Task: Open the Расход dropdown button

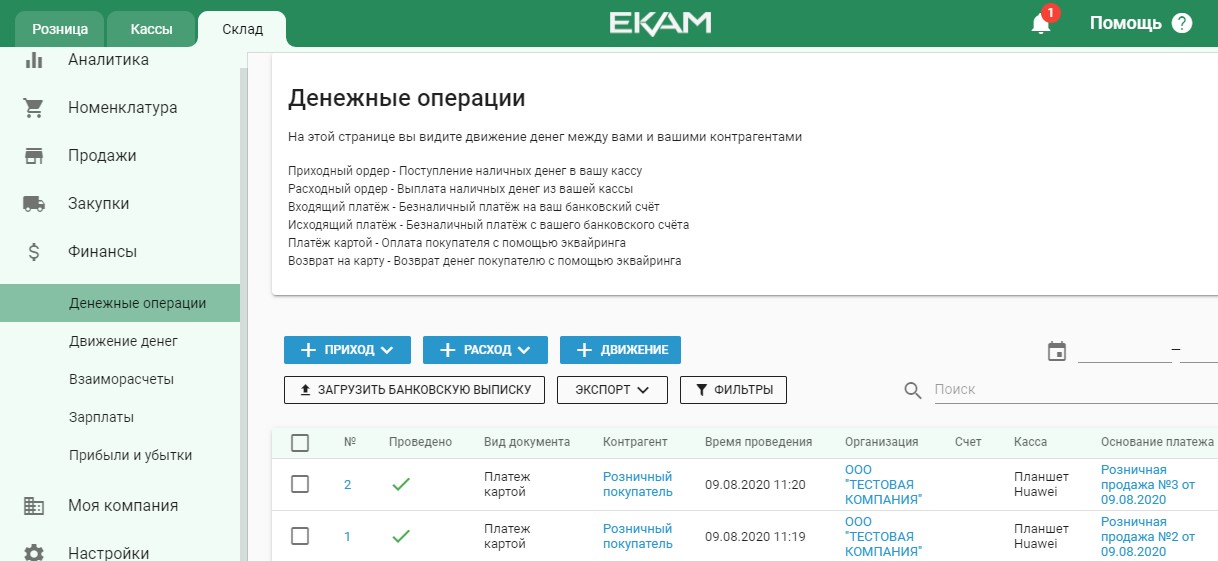Action: pos(485,350)
